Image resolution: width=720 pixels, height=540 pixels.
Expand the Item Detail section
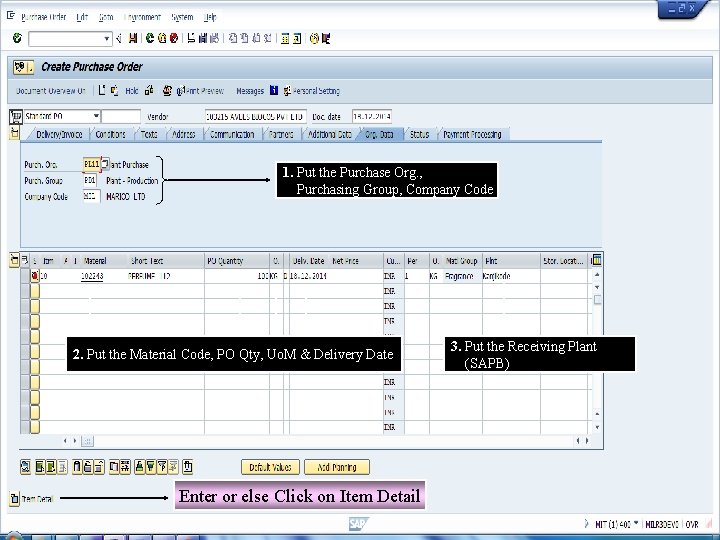14,498
